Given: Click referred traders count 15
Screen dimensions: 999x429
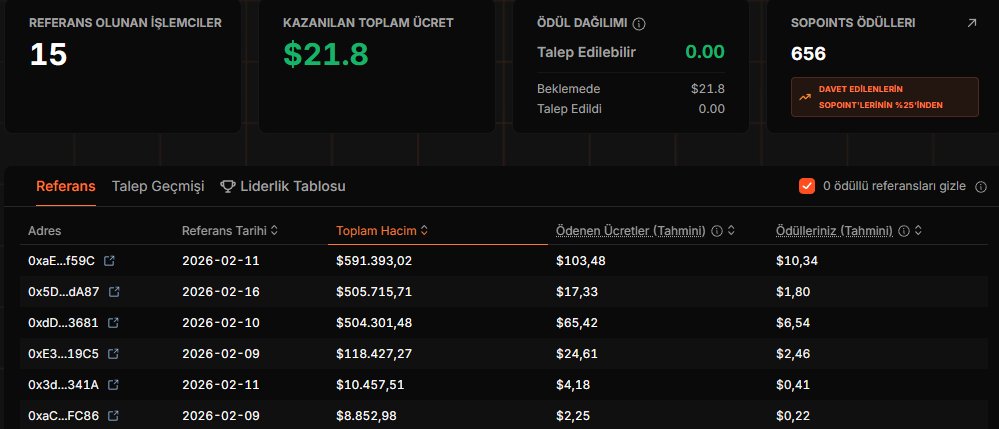Looking at the screenshot, I should (48, 54).
